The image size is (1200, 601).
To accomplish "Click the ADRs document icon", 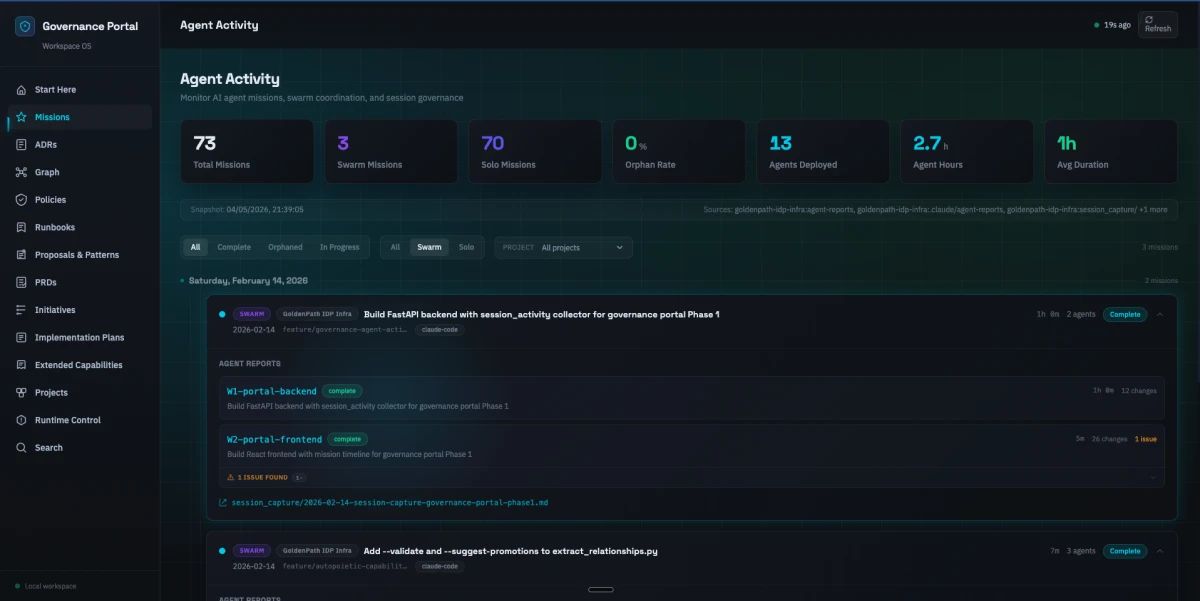I will [x=21, y=145].
